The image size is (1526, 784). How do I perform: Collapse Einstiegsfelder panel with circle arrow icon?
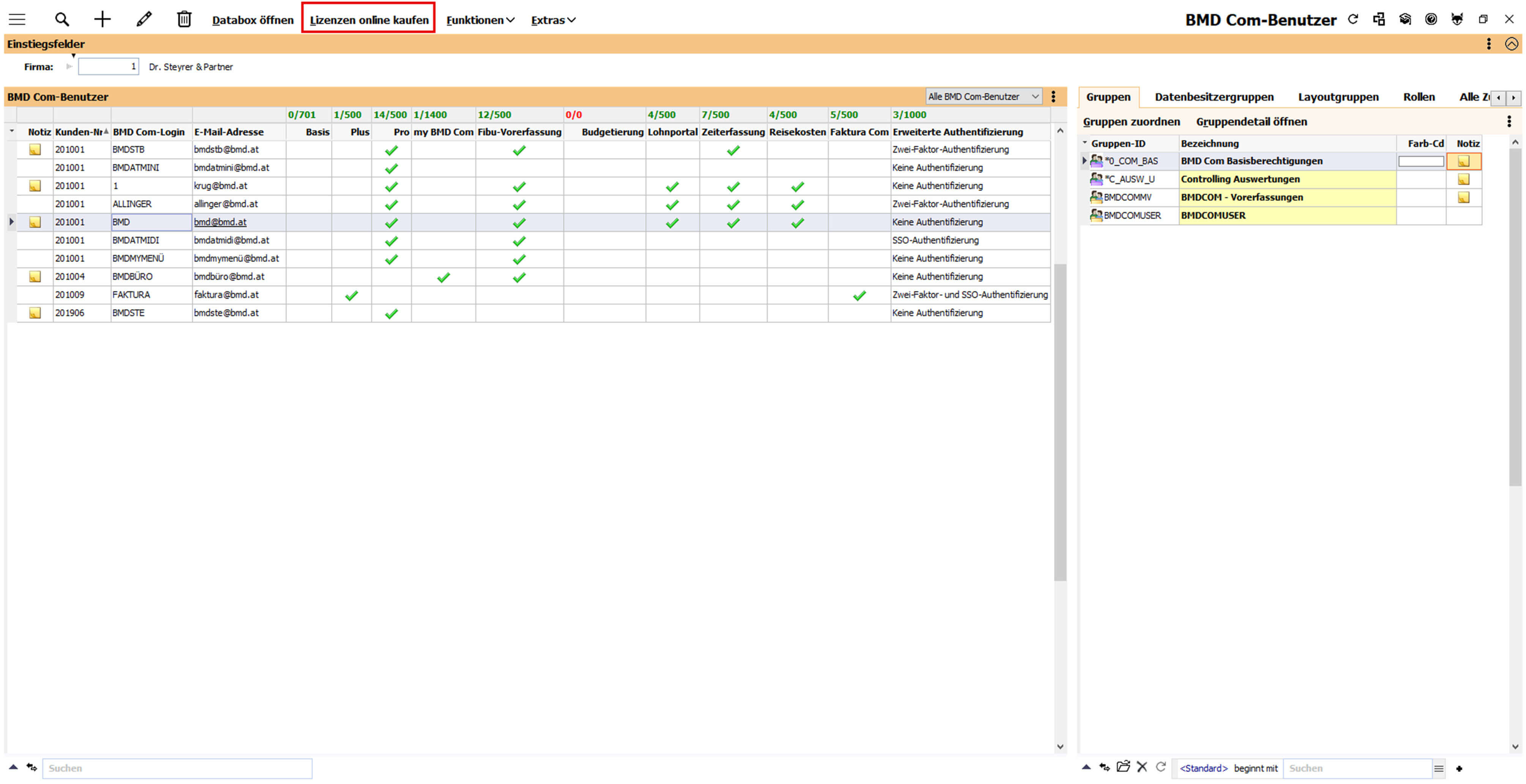pos(1511,44)
